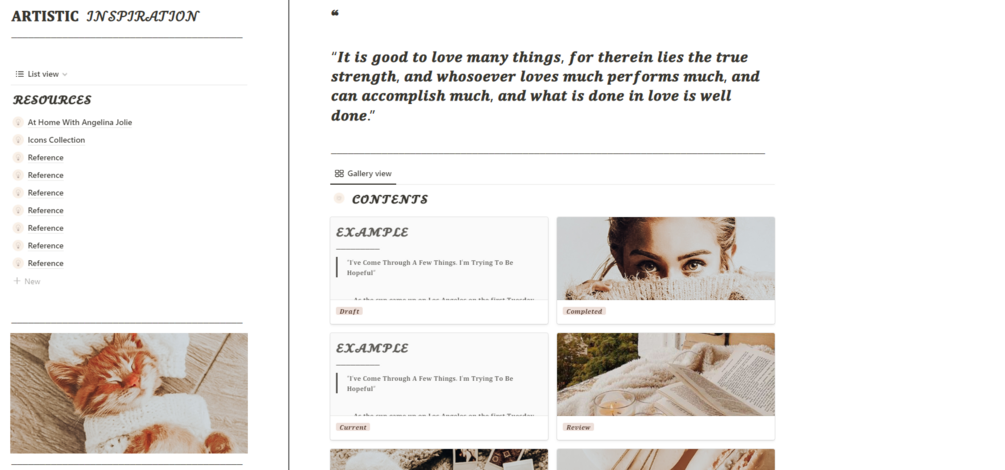The height and width of the screenshot is (470, 1005).
Task: Open the card tagged Completed
Action: [665, 270]
